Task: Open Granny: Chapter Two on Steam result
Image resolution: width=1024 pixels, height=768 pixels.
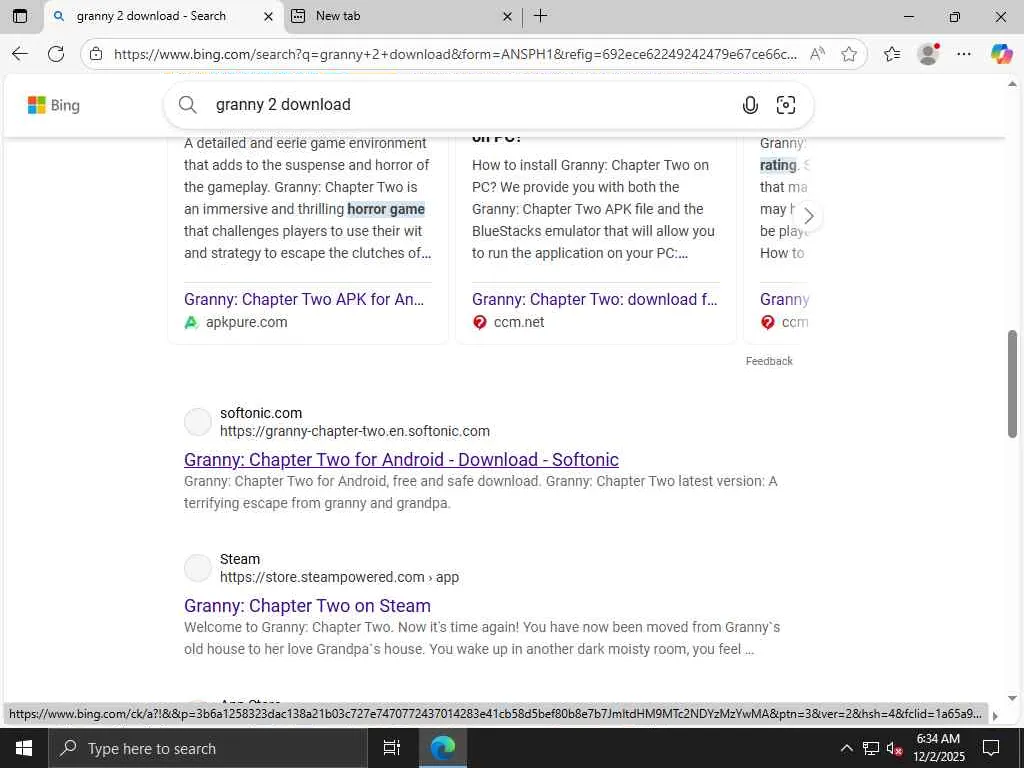Action: 307,605
